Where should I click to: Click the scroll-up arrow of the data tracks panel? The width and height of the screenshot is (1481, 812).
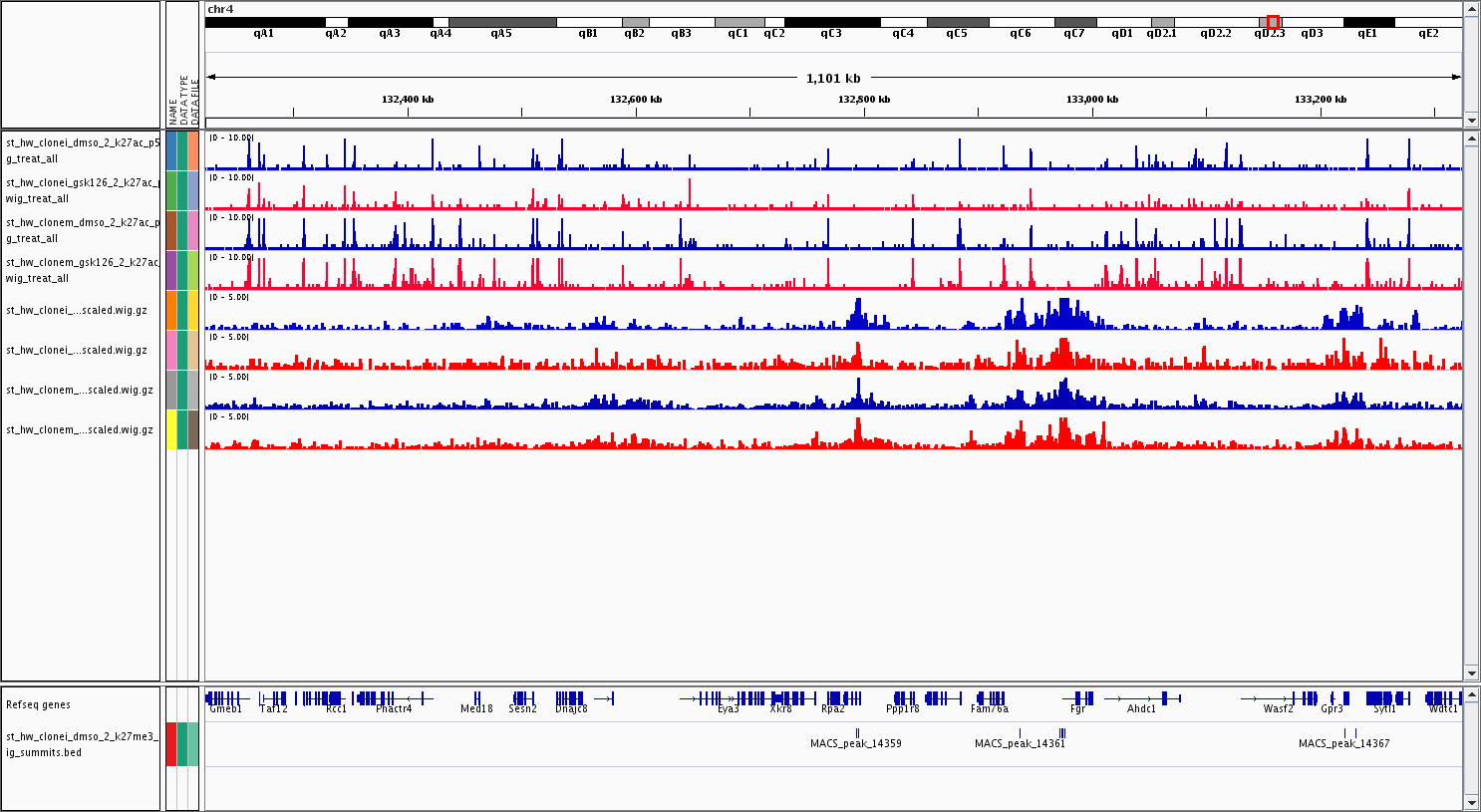(x=1471, y=137)
